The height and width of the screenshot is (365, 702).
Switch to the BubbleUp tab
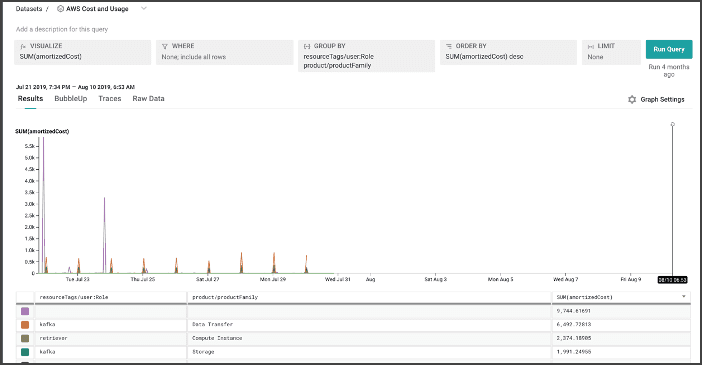pos(71,99)
